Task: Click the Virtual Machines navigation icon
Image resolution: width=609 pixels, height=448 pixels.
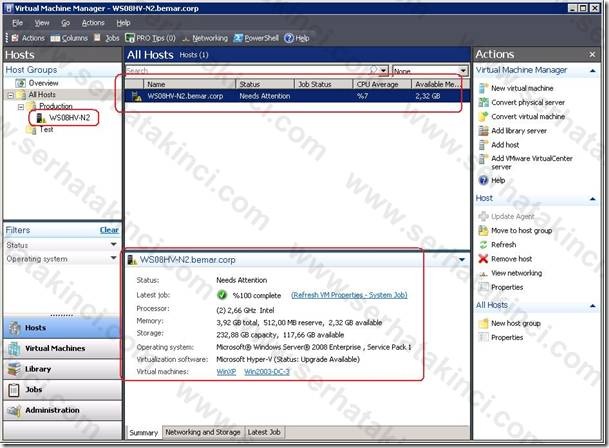Action: tap(14, 349)
